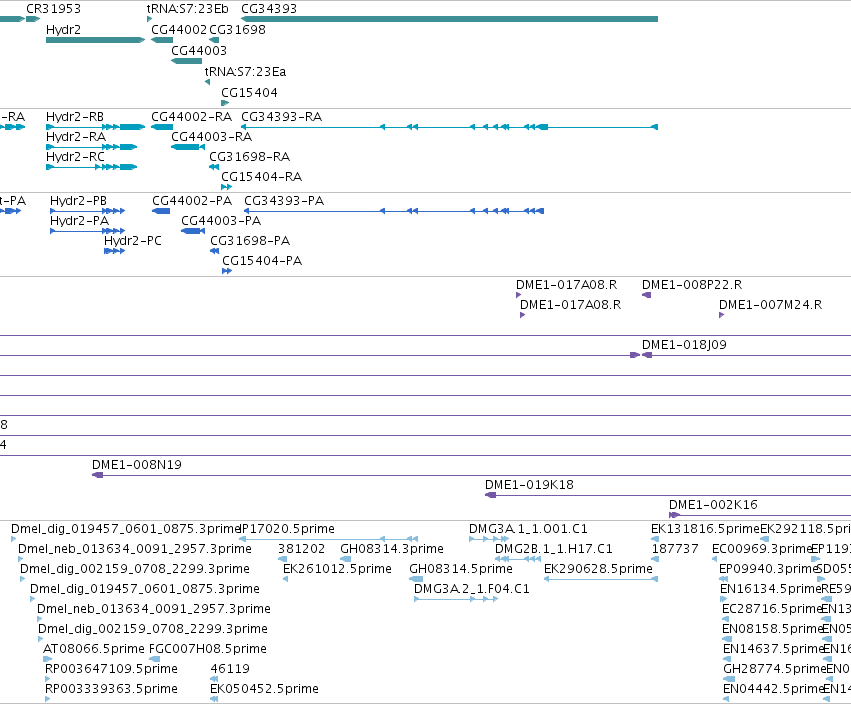Select EST GH08314.3prime

tap(345, 559)
